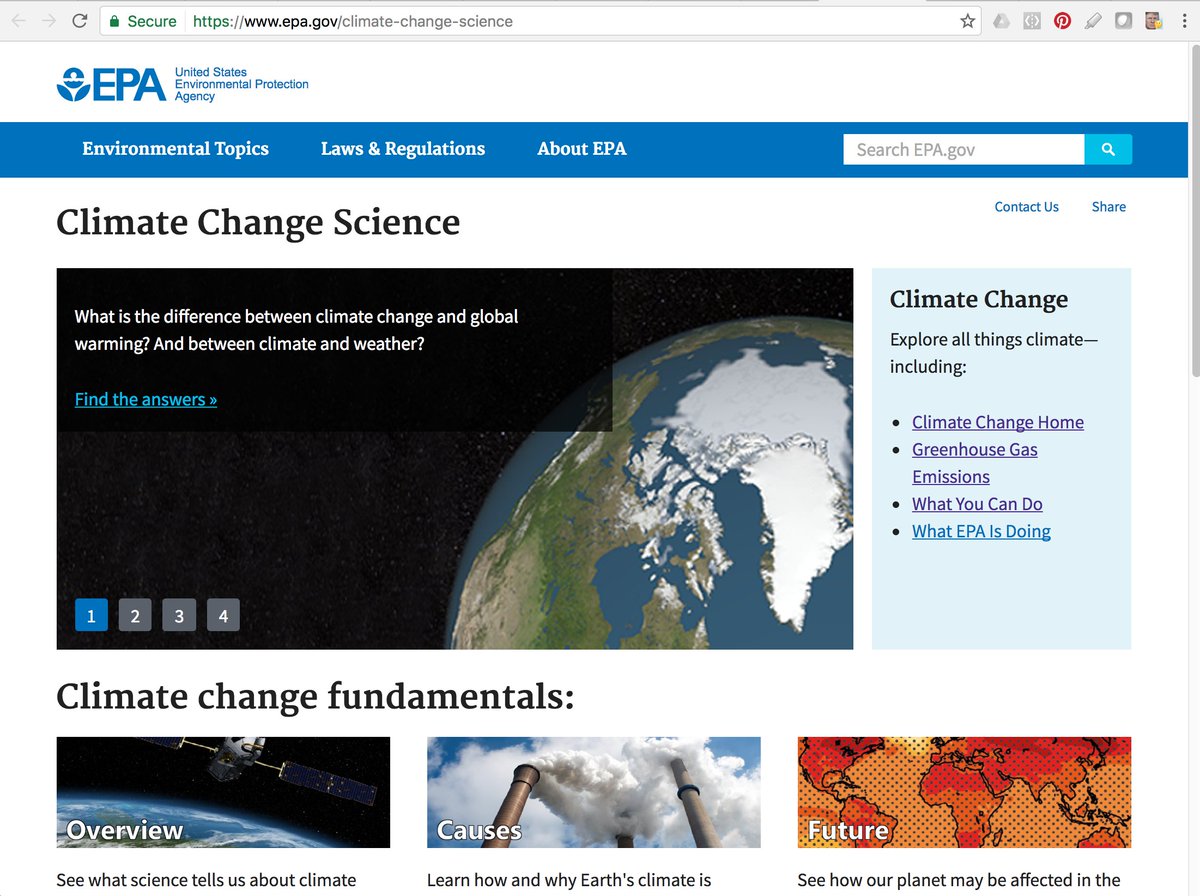Image resolution: width=1200 pixels, height=896 pixels.
Task: Click the Pinterest extension icon
Action: (x=1062, y=21)
